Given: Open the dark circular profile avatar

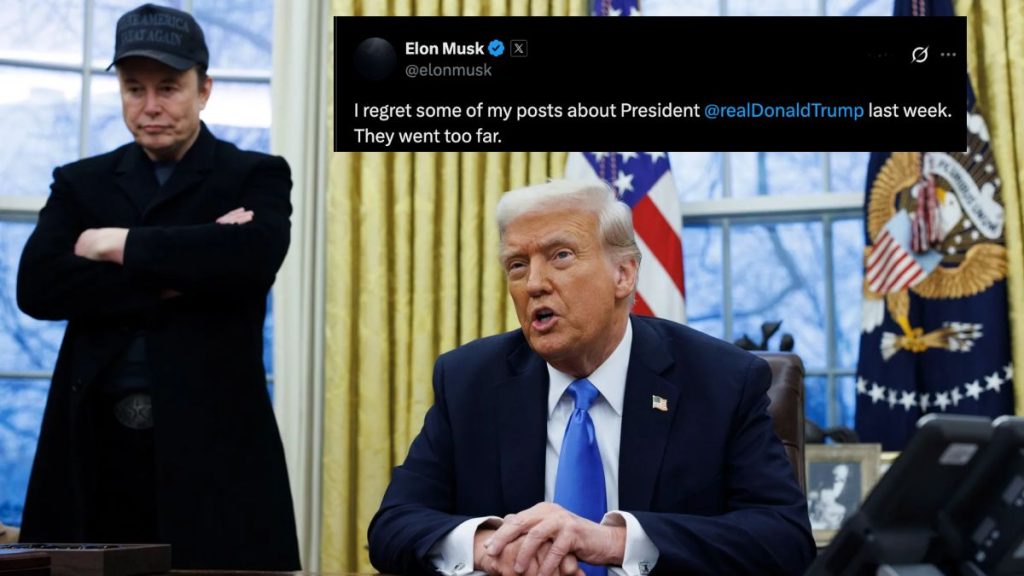Looking at the screenshot, I should [x=376, y=59].
